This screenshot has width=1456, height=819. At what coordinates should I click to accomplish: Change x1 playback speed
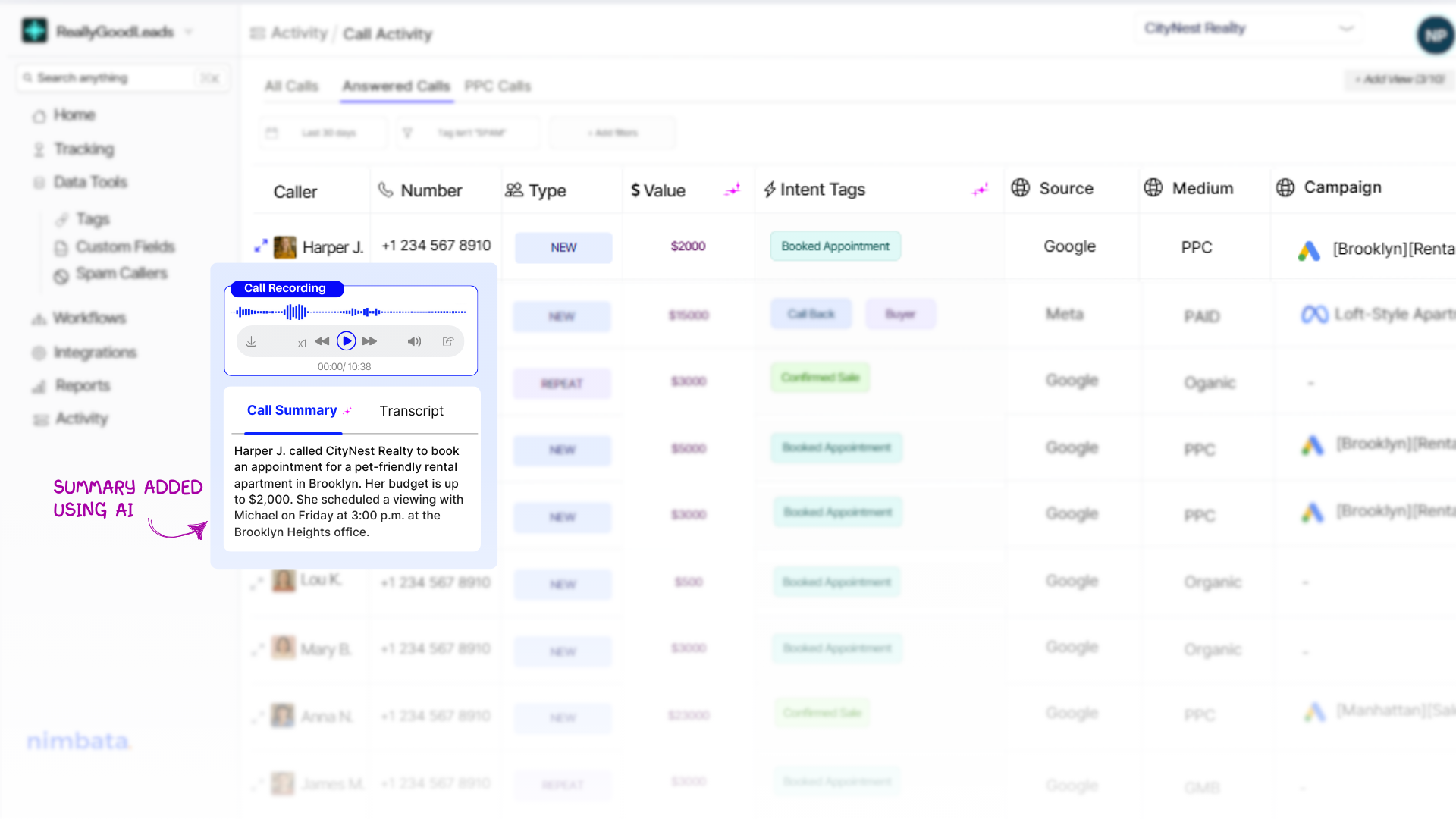click(x=302, y=343)
